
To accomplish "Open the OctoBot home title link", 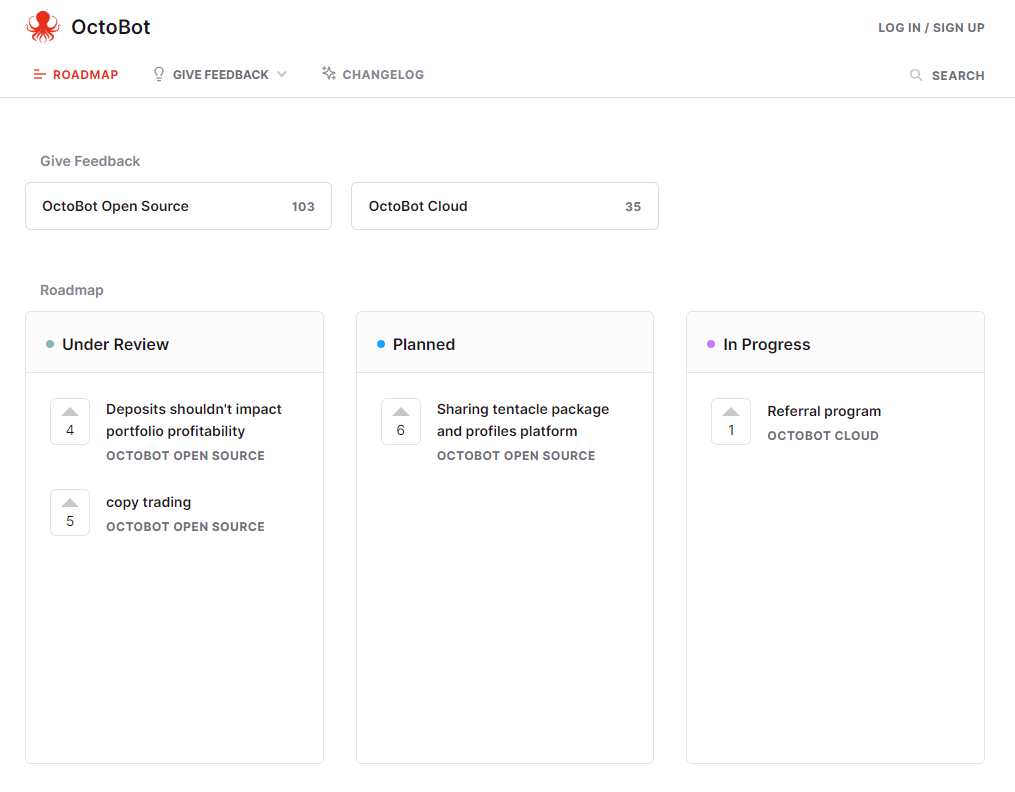I will pyautogui.click(x=111, y=27).
